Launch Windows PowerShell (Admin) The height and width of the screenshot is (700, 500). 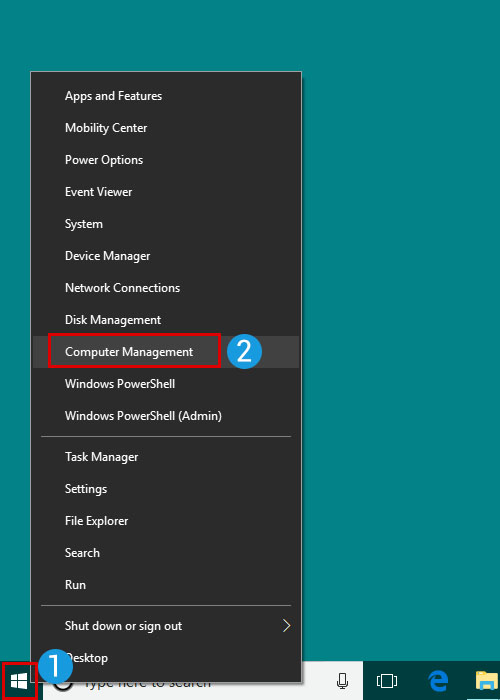click(166, 416)
